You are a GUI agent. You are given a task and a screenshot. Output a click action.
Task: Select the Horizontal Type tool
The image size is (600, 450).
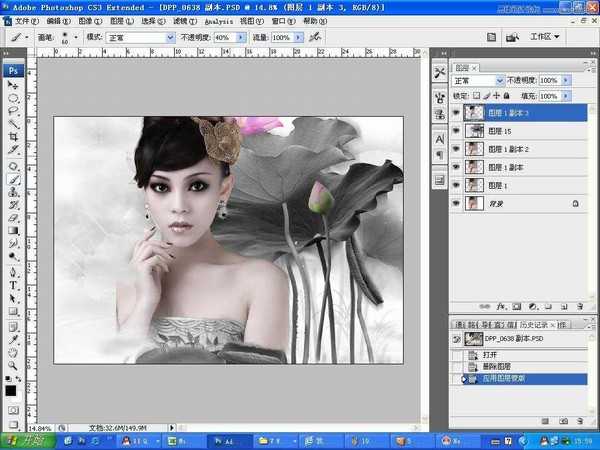click(14, 284)
